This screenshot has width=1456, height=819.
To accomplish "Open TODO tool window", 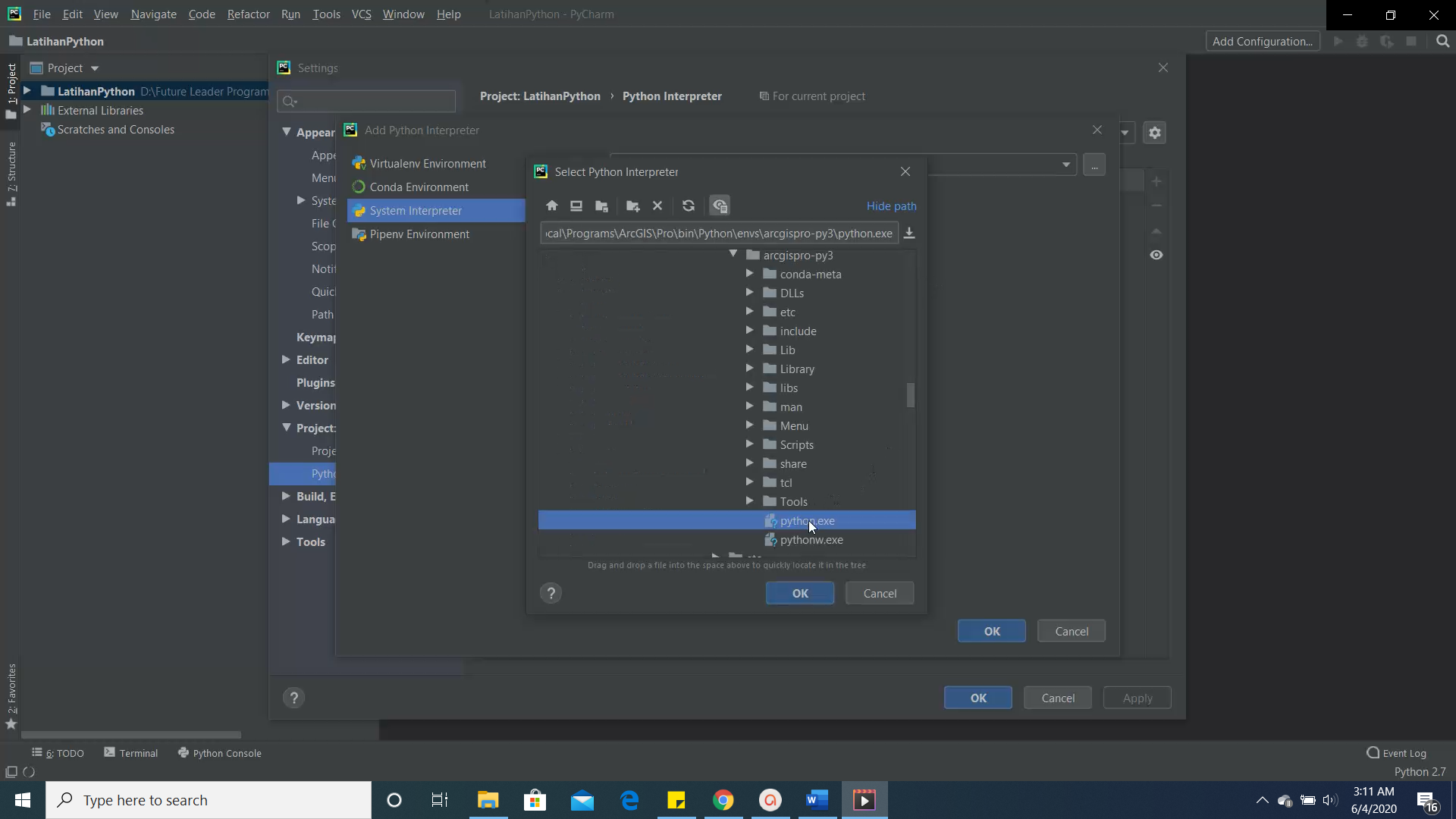I will [58, 753].
